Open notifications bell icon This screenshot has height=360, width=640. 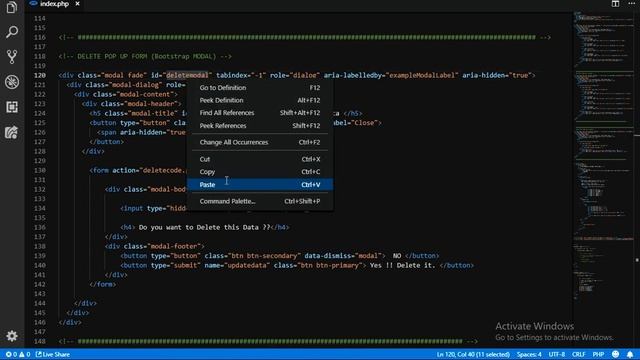[630, 354]
